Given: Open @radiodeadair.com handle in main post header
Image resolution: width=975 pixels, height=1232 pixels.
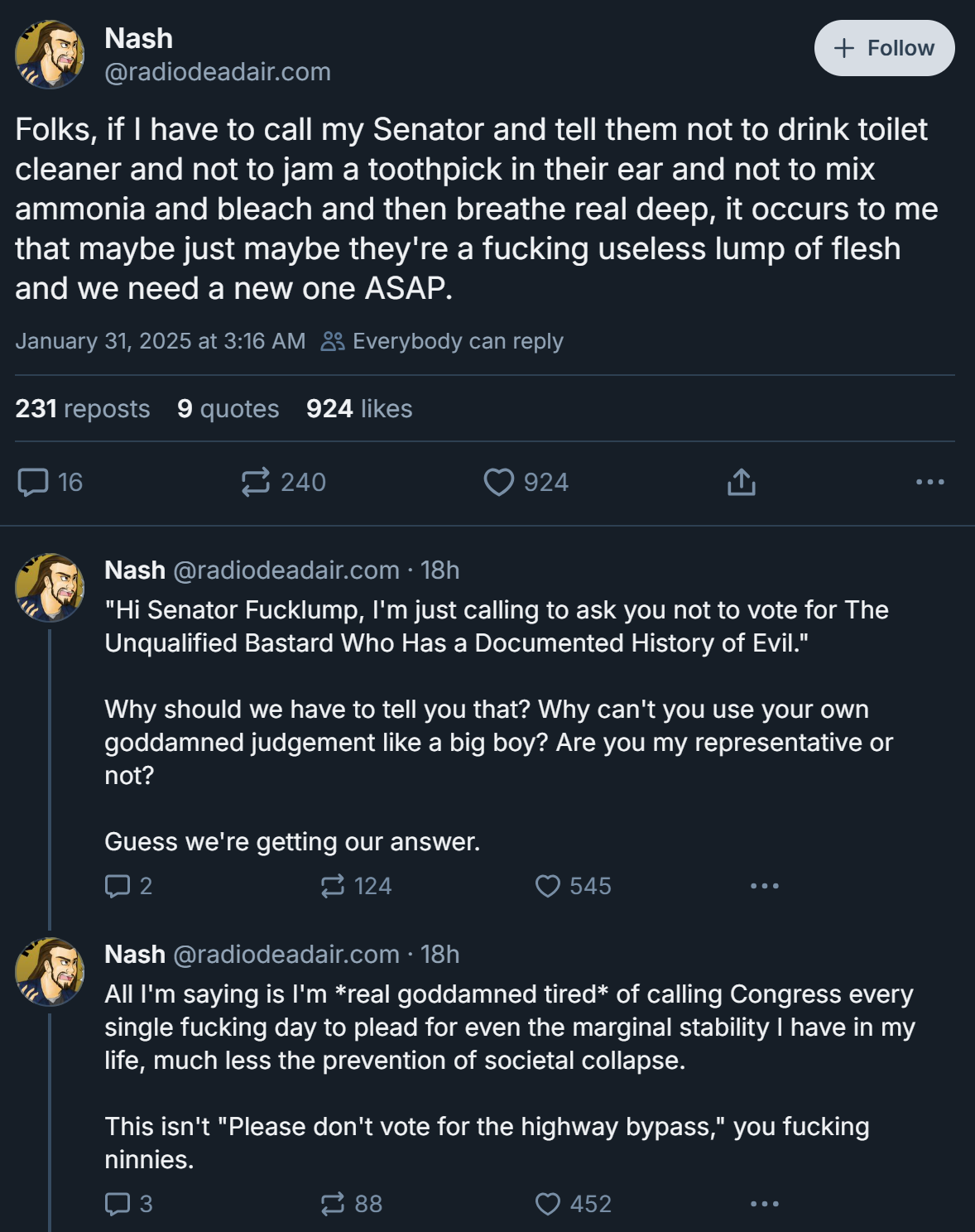Looking at the screenshot, I should tap(218, 72).
